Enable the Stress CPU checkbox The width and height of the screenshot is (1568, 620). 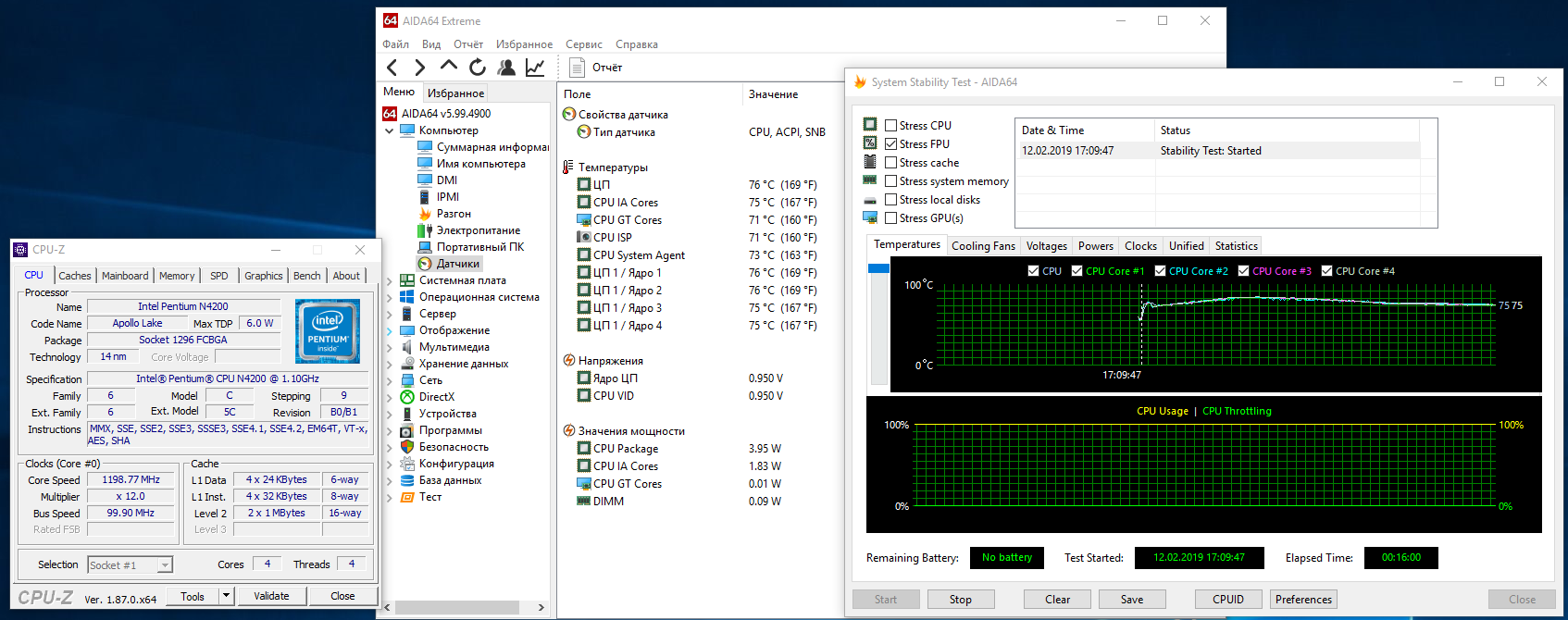click(890, 126)
